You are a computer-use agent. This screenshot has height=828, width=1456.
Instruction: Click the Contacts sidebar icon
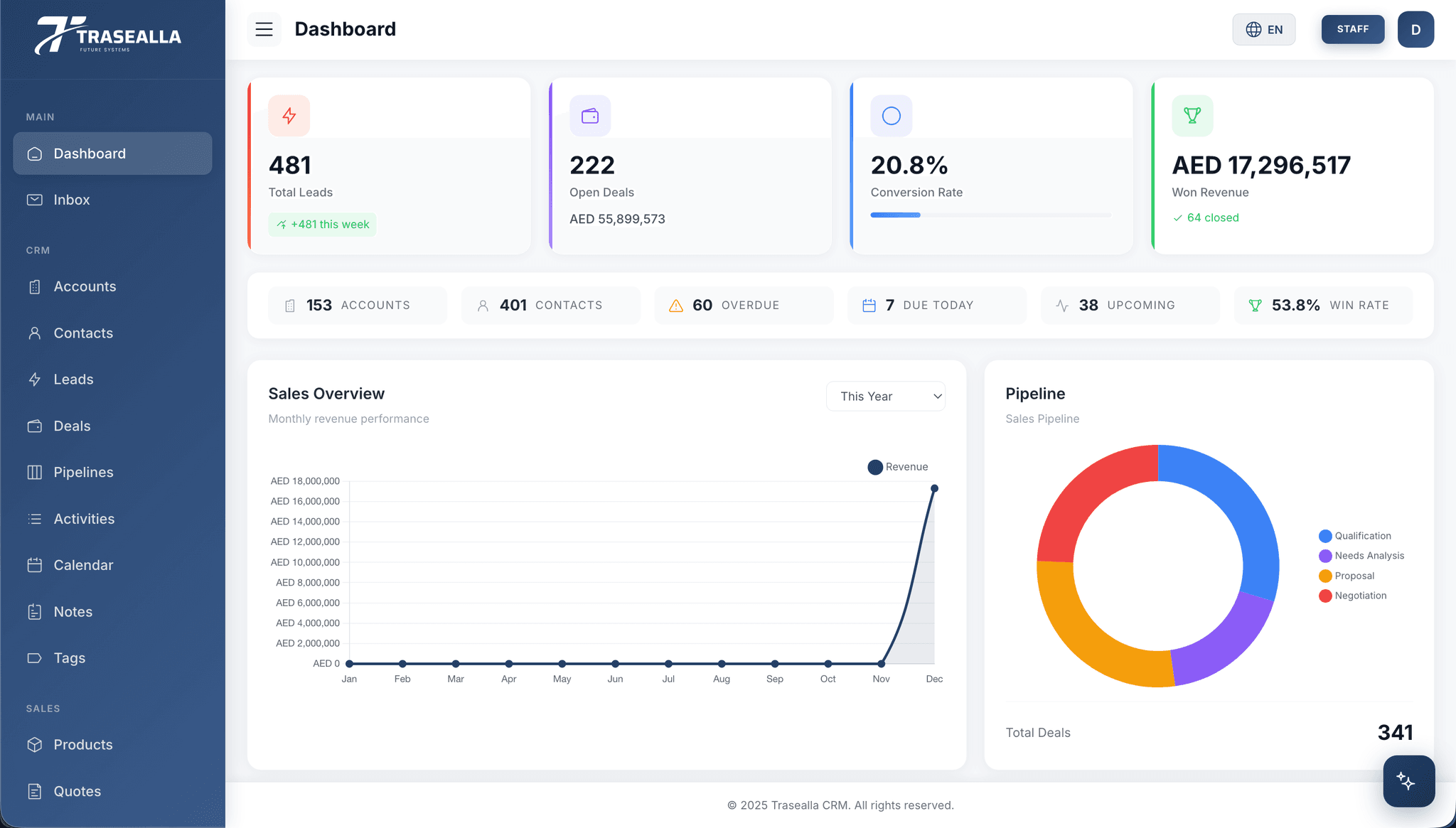(36, 333)
